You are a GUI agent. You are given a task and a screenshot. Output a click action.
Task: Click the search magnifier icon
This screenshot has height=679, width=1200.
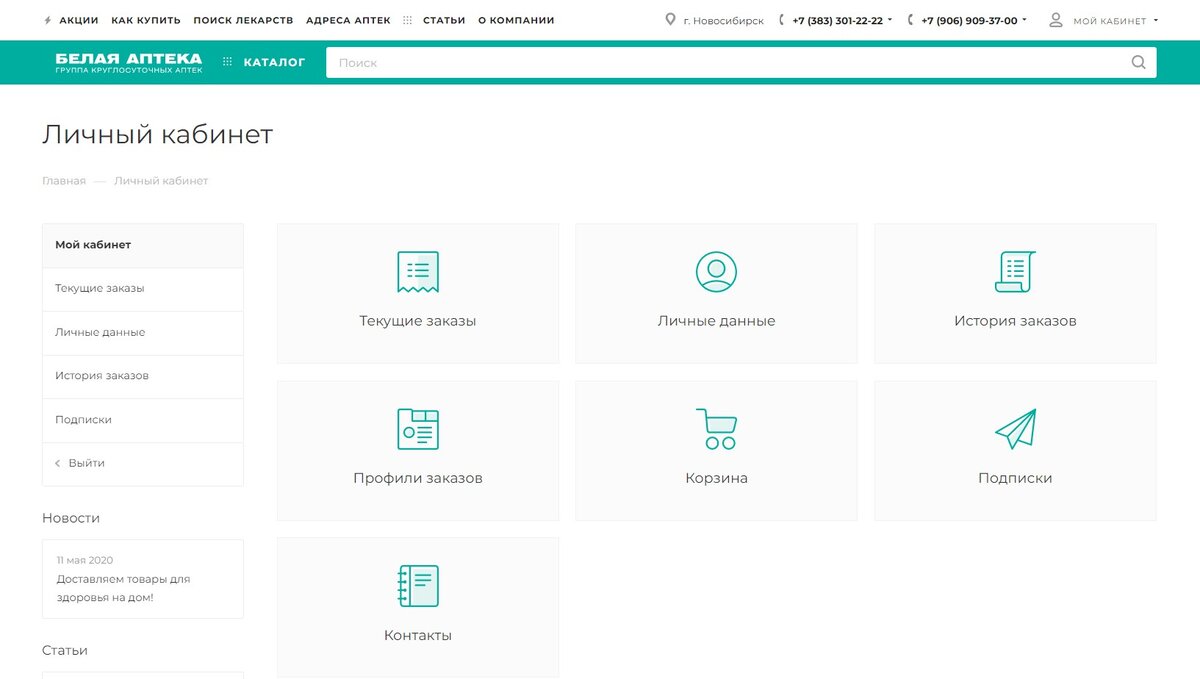point(1138,62)
